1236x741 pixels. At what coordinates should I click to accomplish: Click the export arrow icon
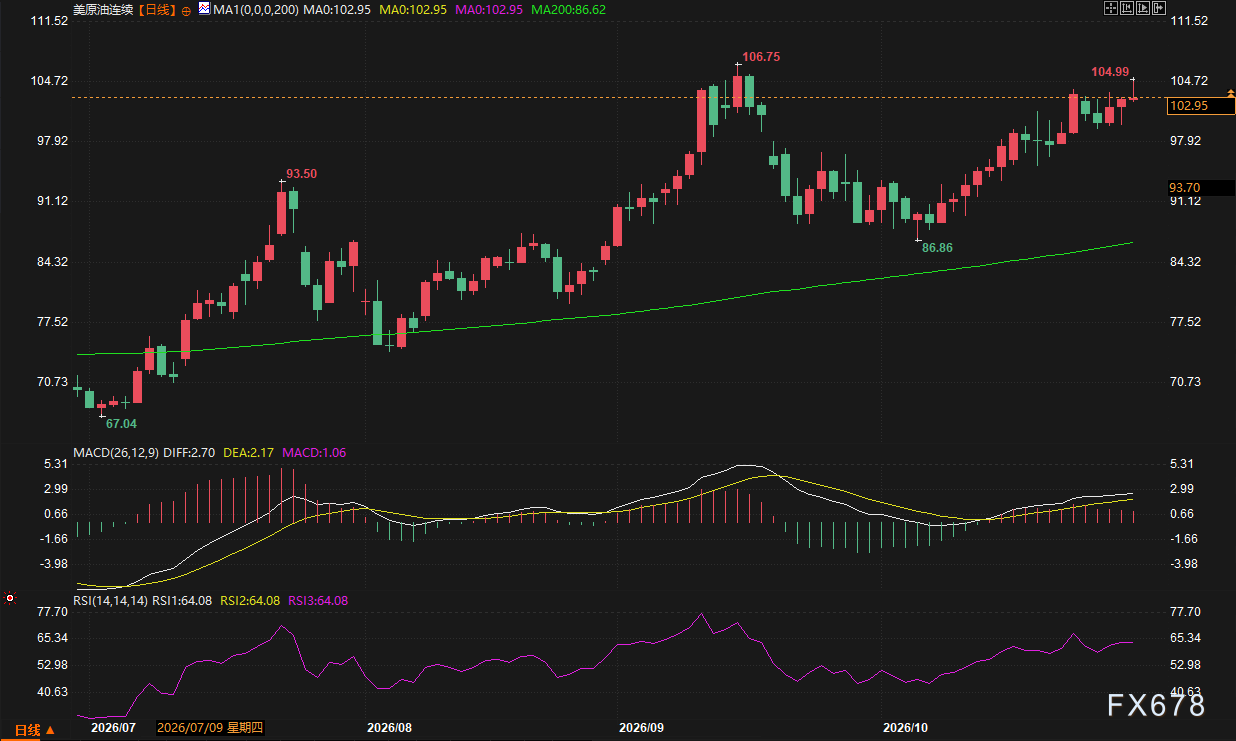1160,8
